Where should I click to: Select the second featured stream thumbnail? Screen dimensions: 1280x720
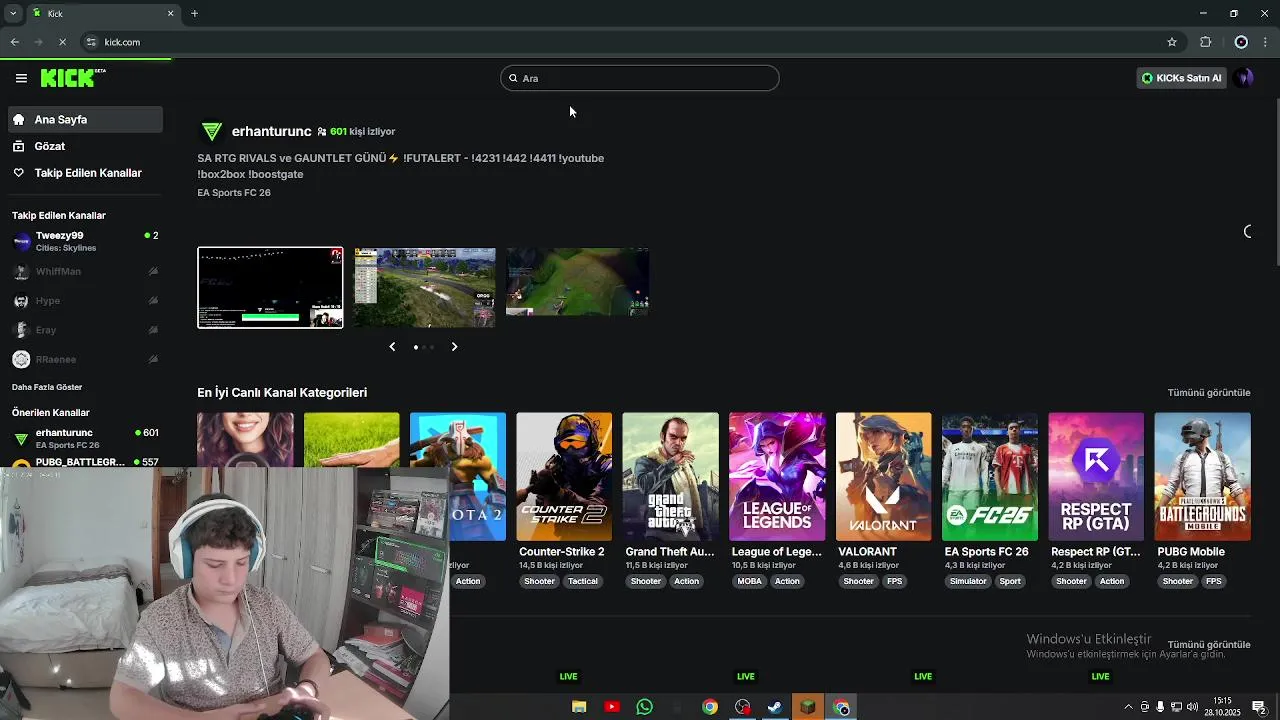tap(425, 287)
